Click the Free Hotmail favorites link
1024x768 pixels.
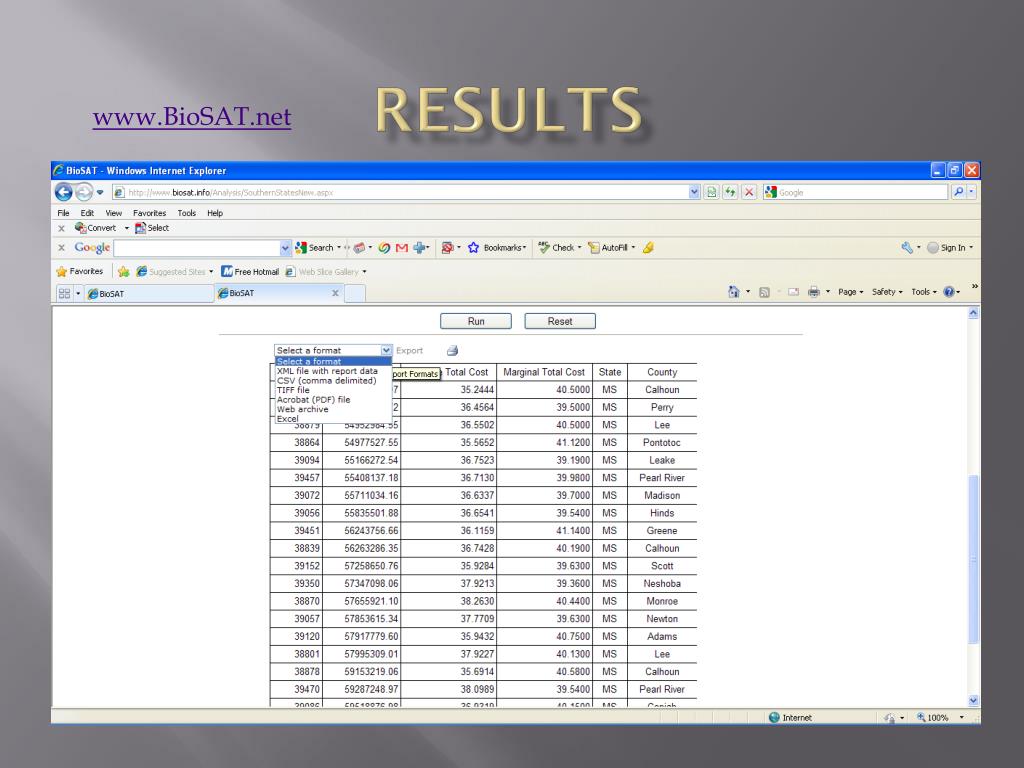250,272
